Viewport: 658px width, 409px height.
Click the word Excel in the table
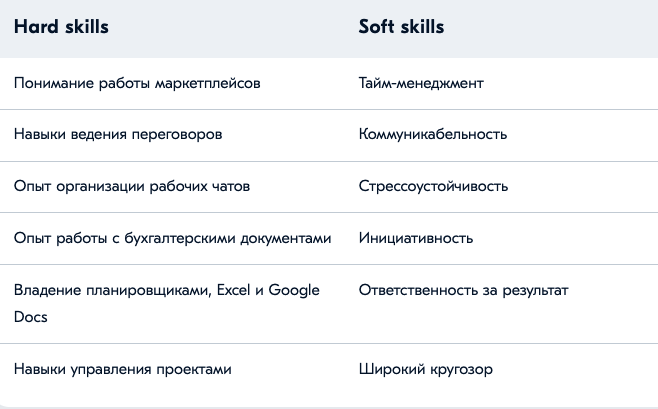(x=233, y=290)
